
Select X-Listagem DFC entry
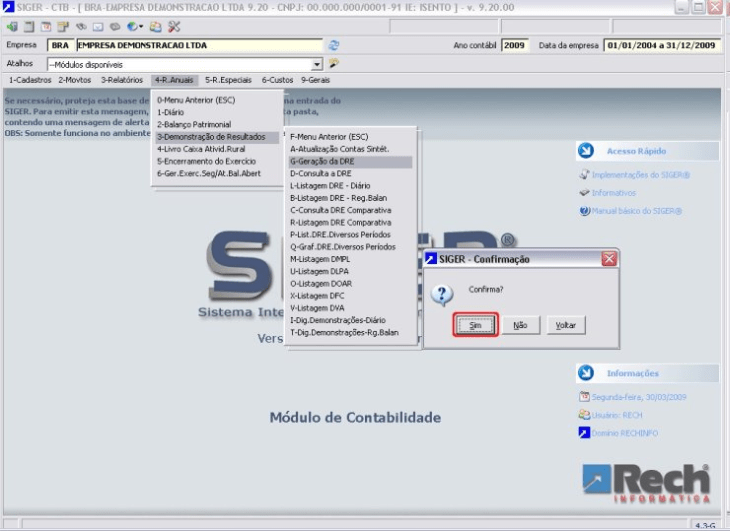coord(350,296)
